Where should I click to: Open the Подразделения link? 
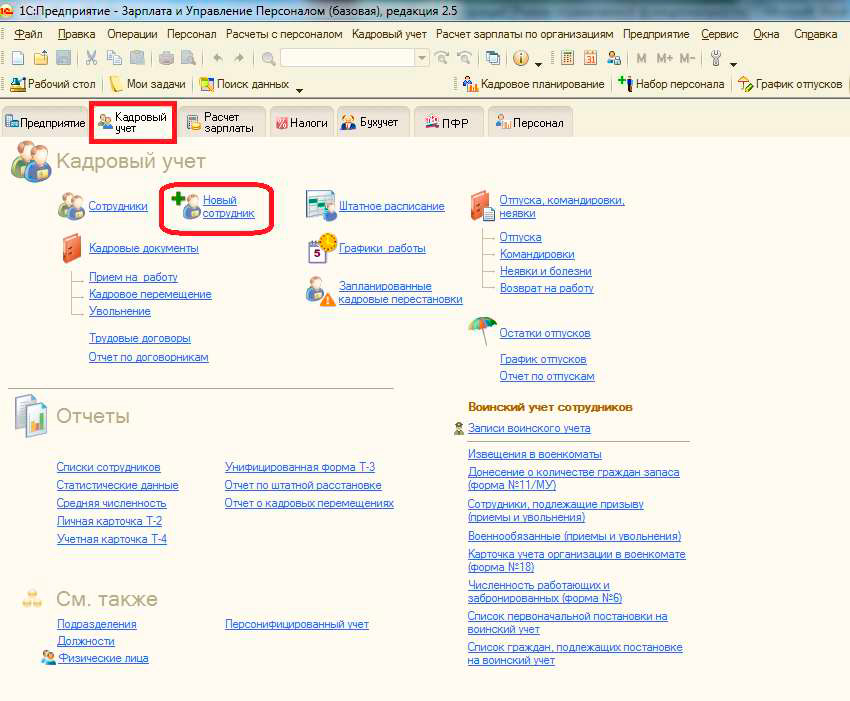click(97, 624)
